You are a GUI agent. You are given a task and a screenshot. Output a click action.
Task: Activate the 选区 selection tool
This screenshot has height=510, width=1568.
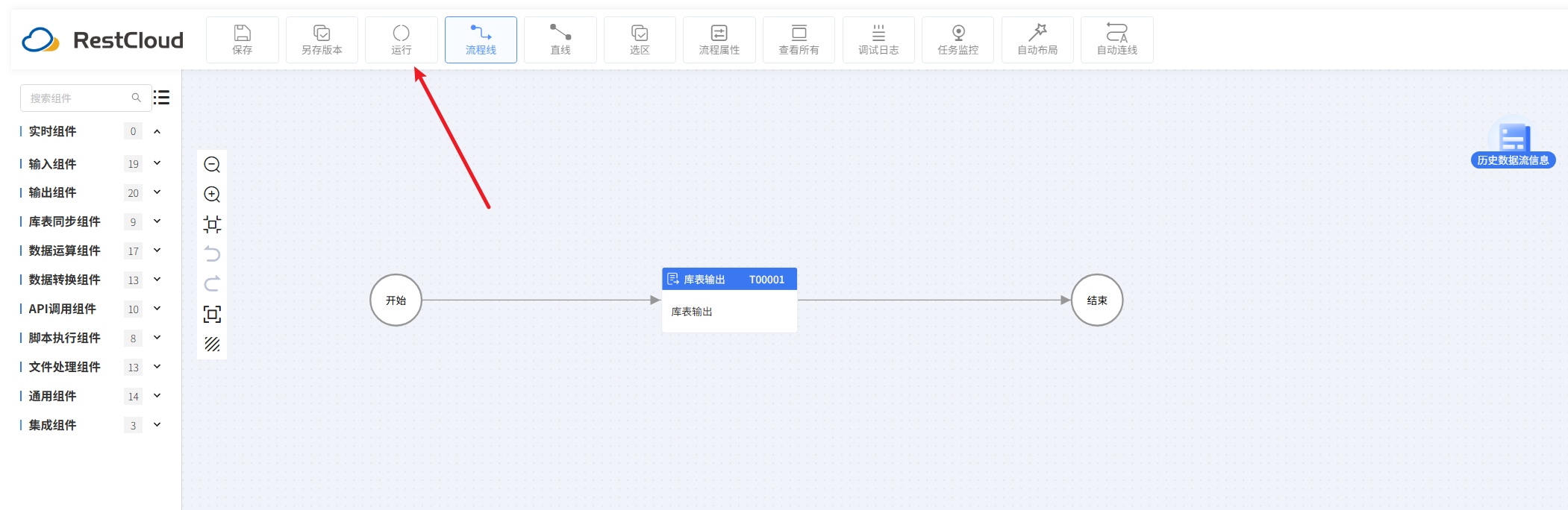640,40
